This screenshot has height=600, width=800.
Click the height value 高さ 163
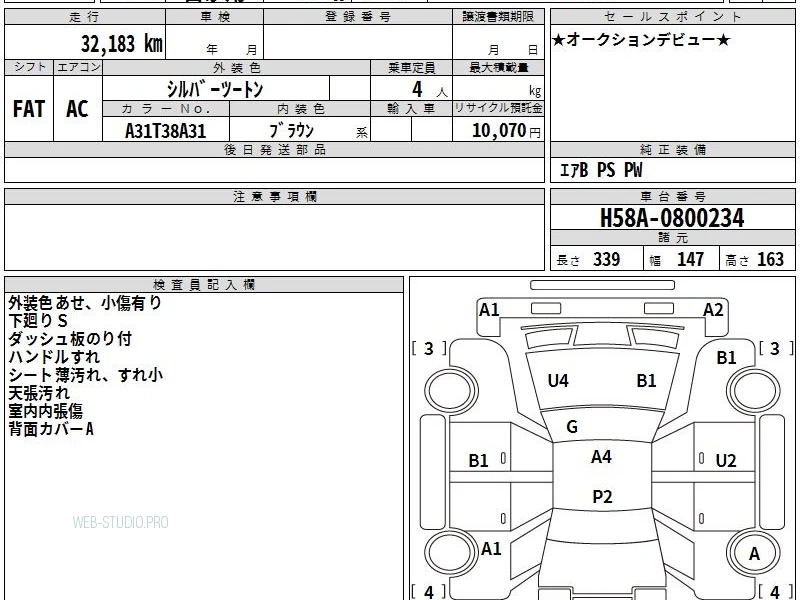coord(755,260)
